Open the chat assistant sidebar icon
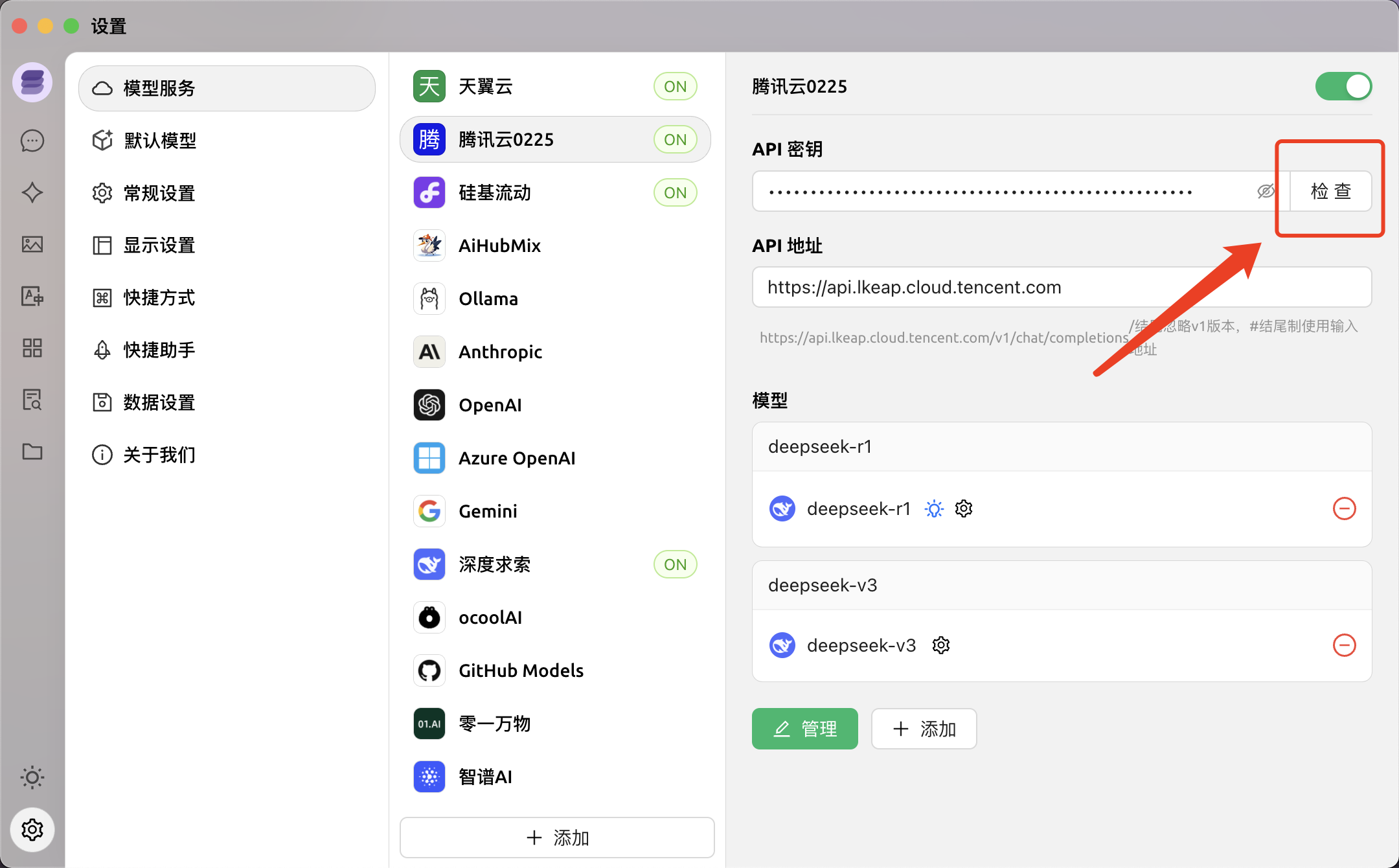Viewport: 1399px width, 868px height. [32, 141]
